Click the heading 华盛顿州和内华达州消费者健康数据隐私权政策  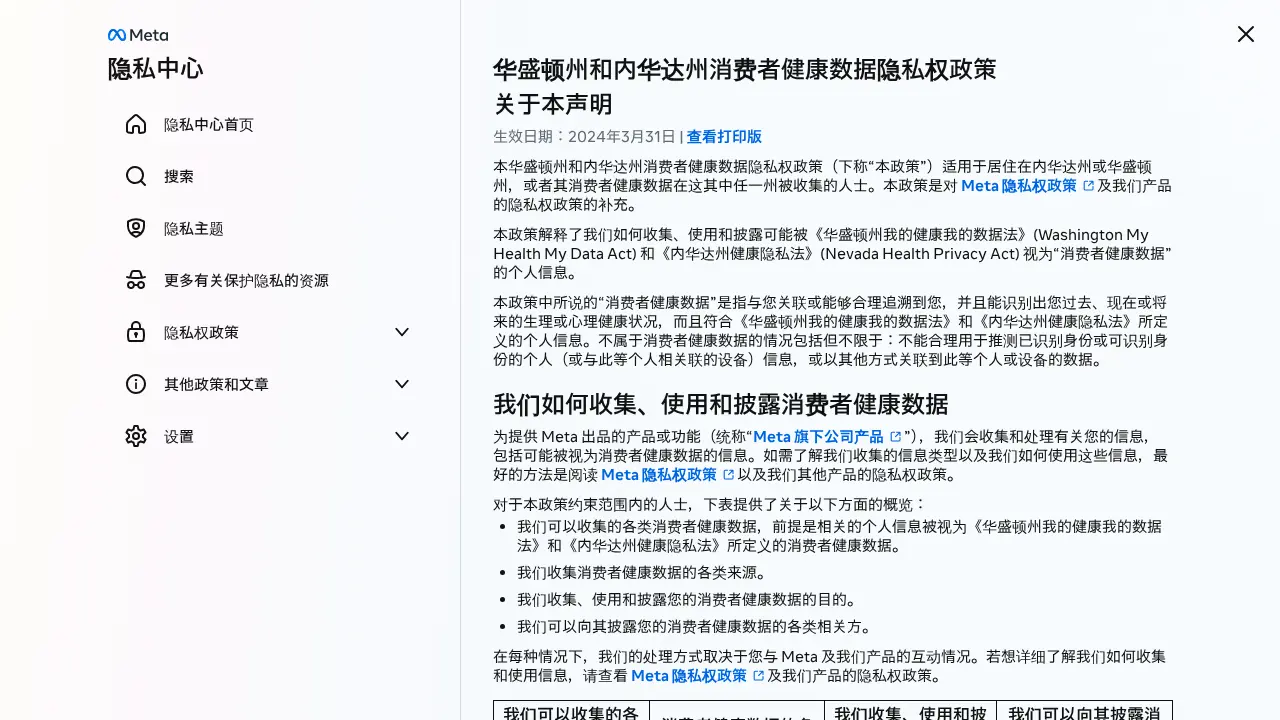pos(745,70)
